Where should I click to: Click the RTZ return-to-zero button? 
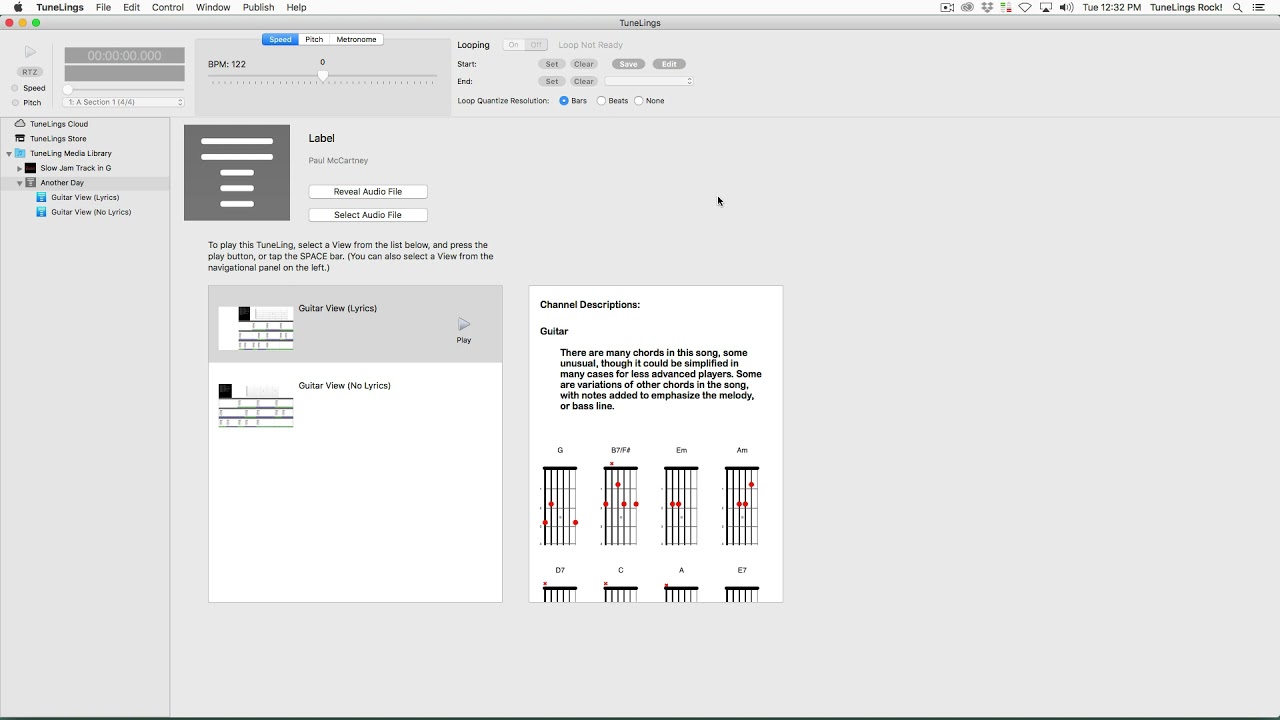(30, 72)
